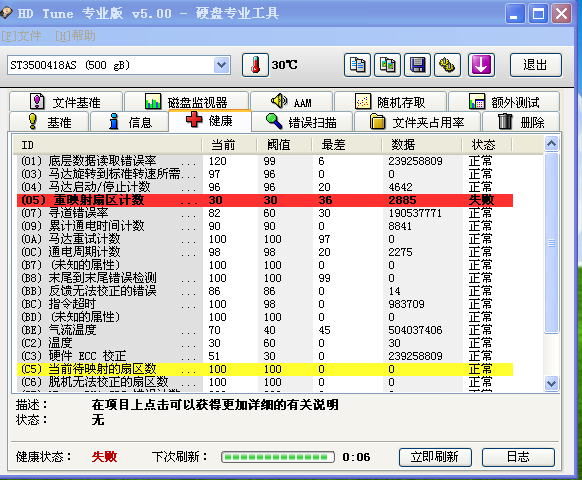
Task: Switch to the 磁盘监视器 tab
Action: pyautogui.click(x=186, y=101)
